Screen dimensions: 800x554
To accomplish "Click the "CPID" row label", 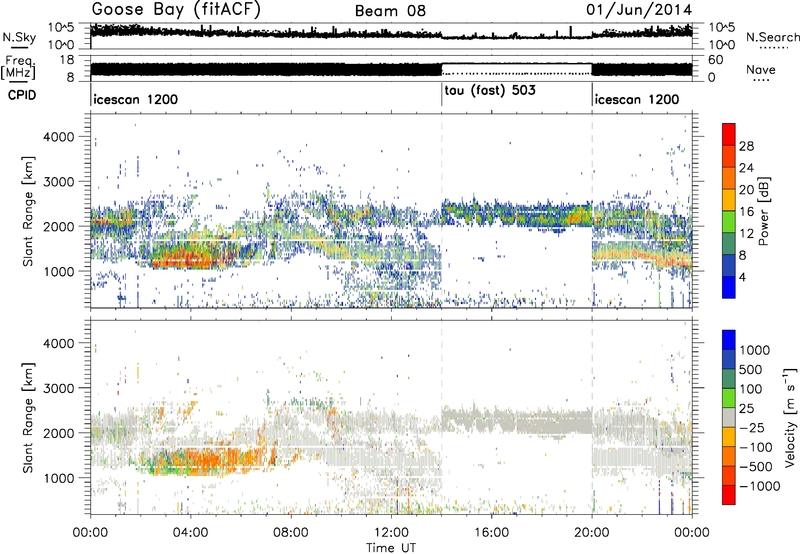I will (x=22, y=95).
